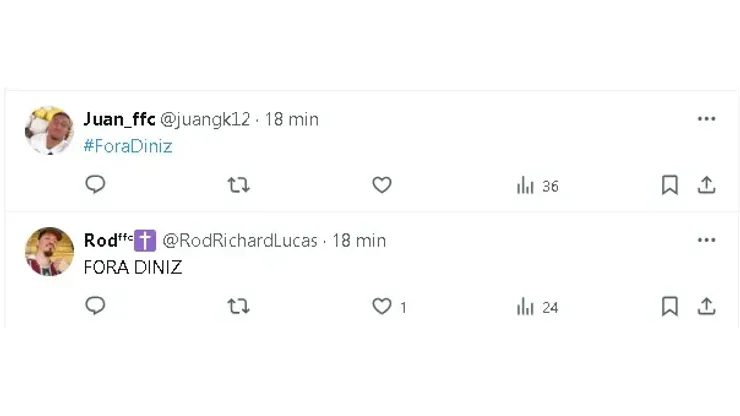This screenshot has height=416, width=740.
Task: Retweet Juan_ffc's tweet
Action: (x=238, y=185)
